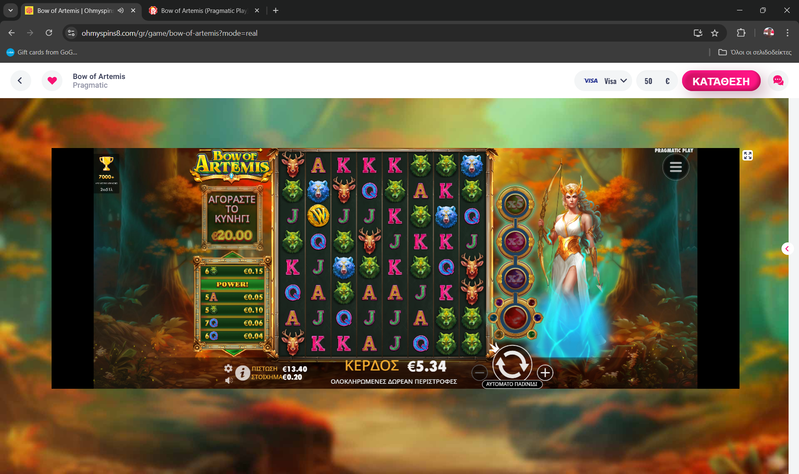Click the Bow of Artemis game logo

point(232,165)
